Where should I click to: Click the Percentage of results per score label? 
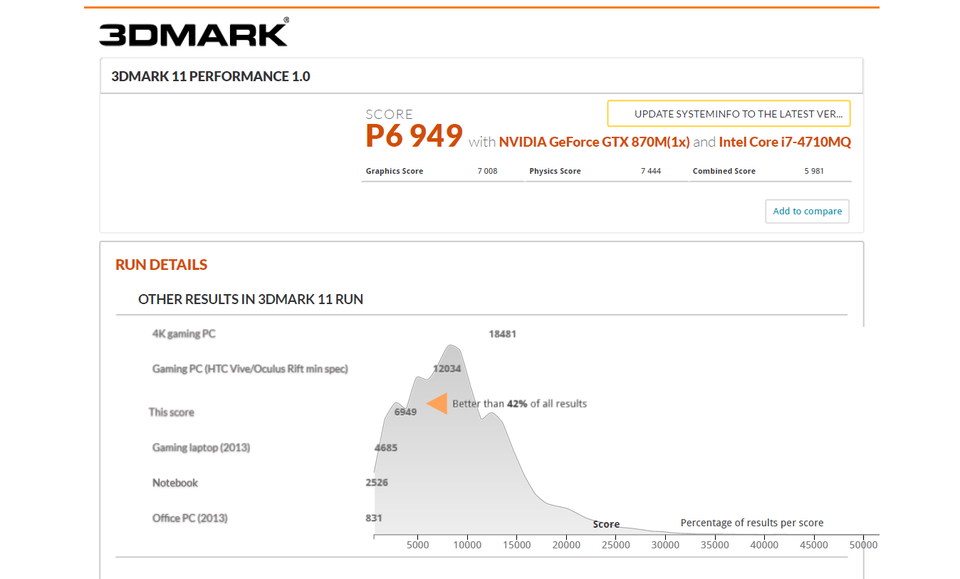click(x=752, y=523)
